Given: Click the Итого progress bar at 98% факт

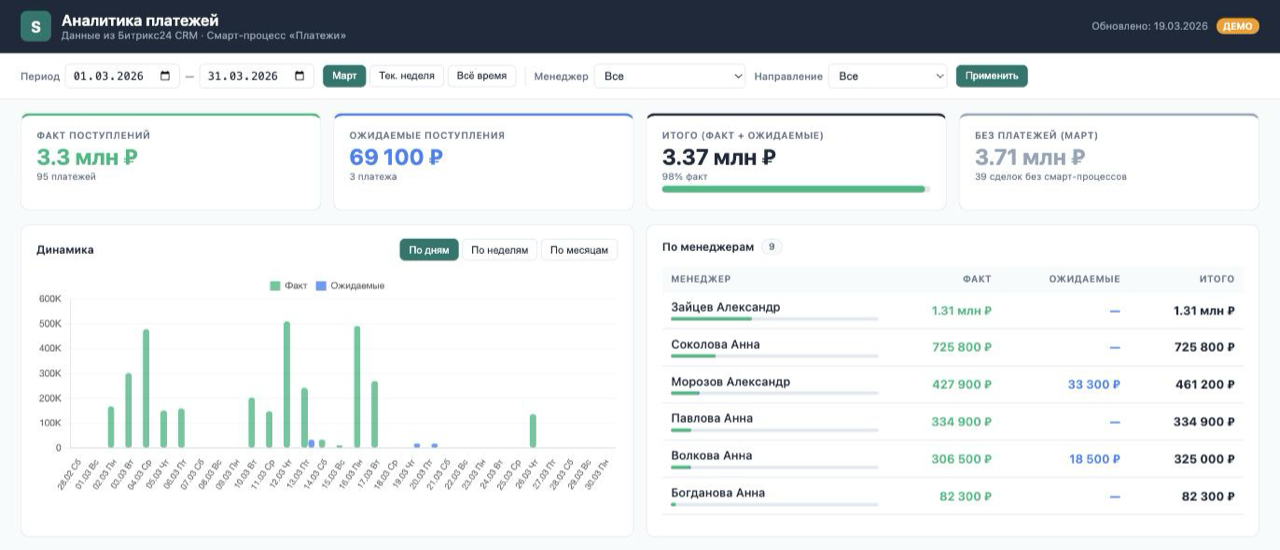Looking at the screenshot, I should 796,189.
